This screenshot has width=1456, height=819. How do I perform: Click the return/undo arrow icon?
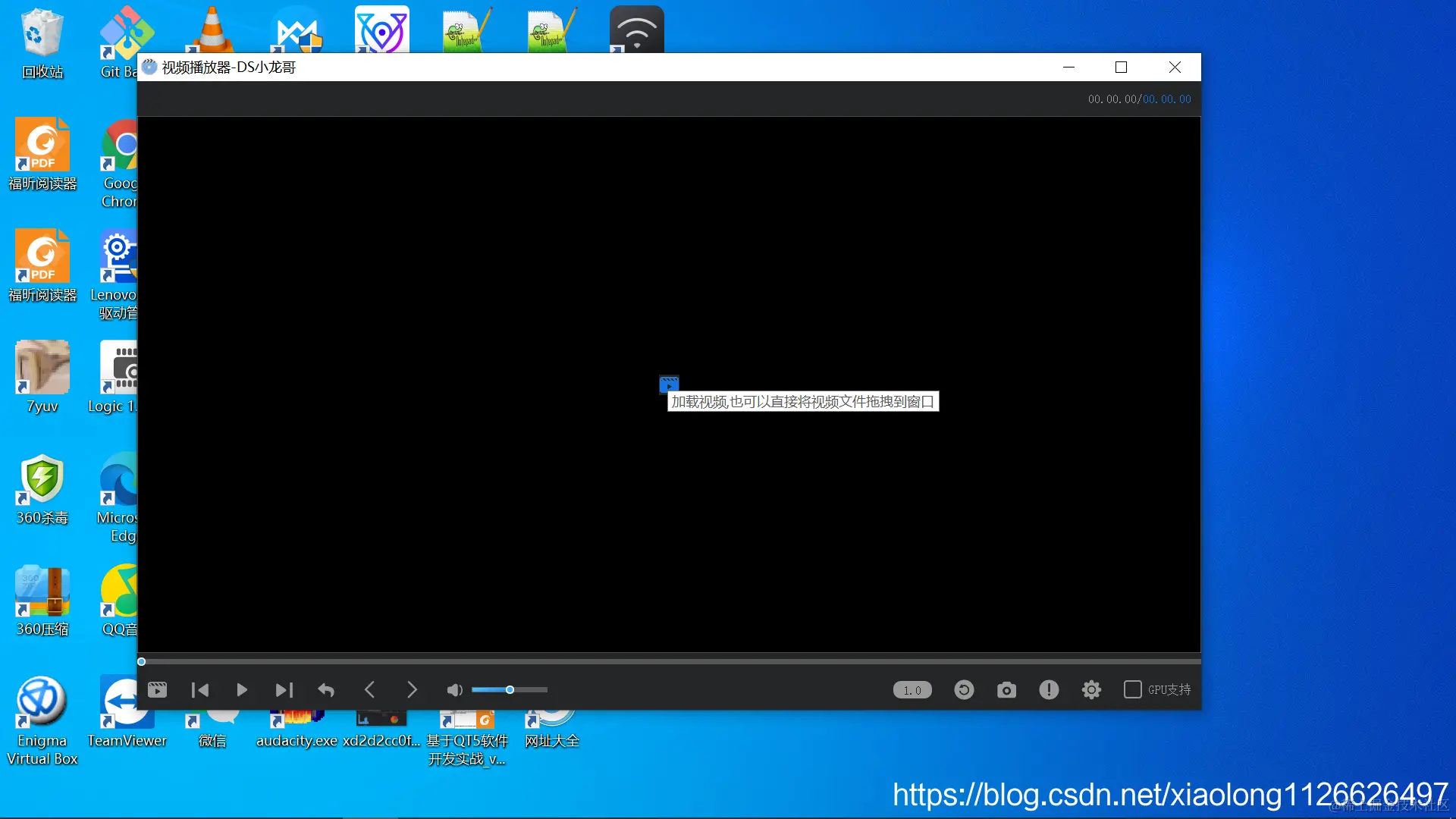pyautogui.click(x=326, y=689)
